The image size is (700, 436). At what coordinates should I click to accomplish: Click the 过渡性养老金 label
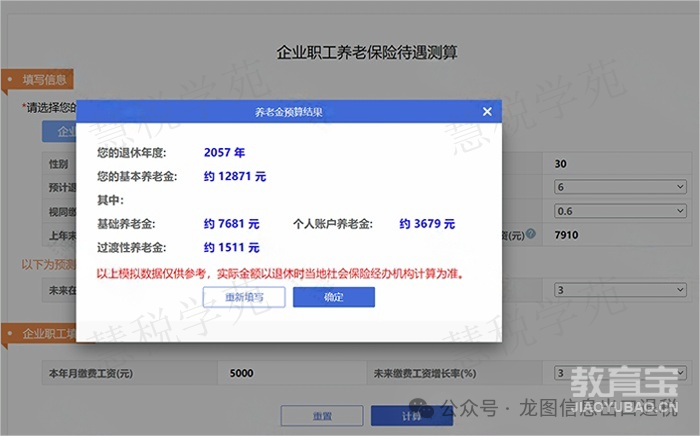tap(132, 247)
